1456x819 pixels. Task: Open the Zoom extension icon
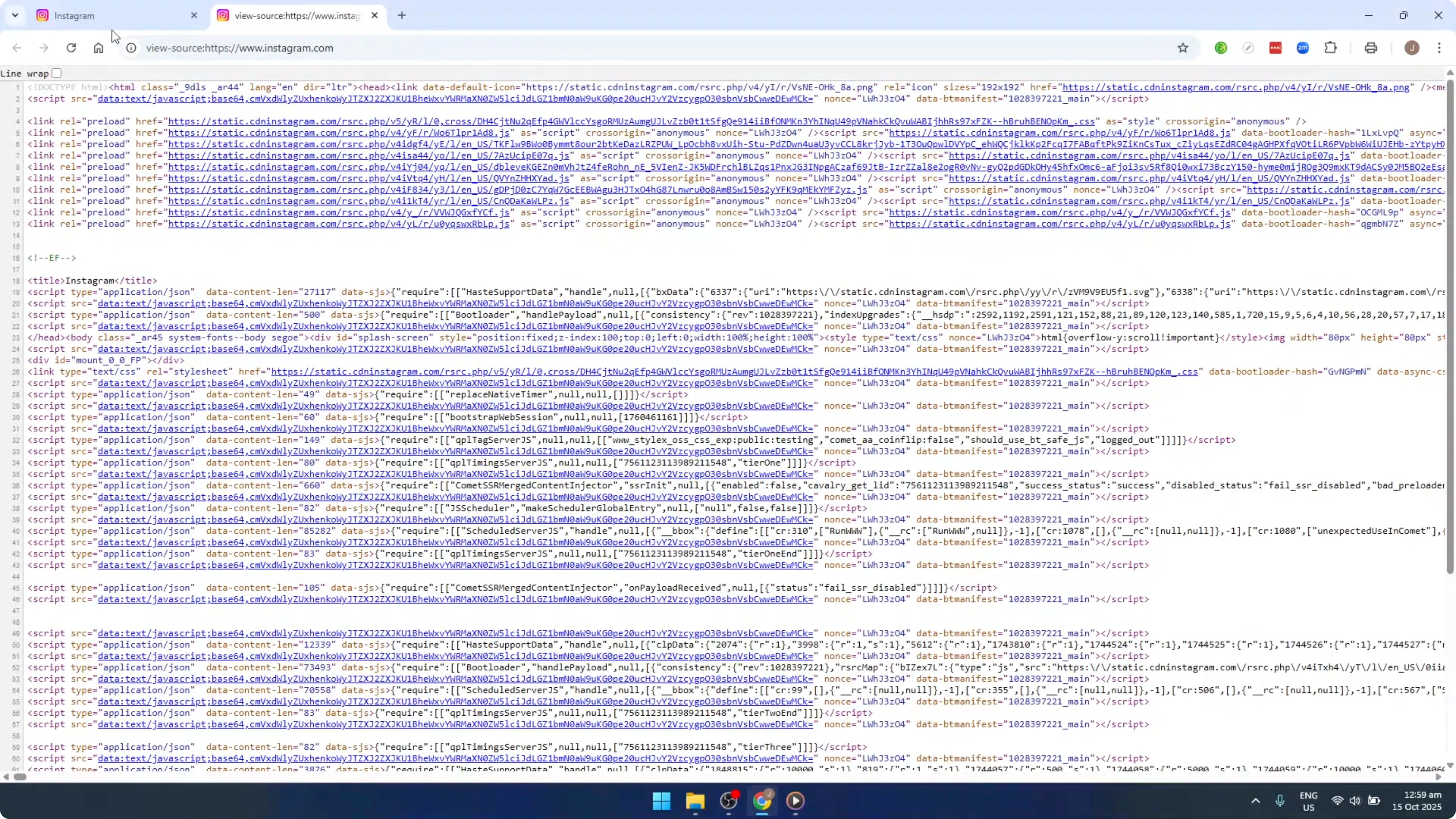[1302, 48]
